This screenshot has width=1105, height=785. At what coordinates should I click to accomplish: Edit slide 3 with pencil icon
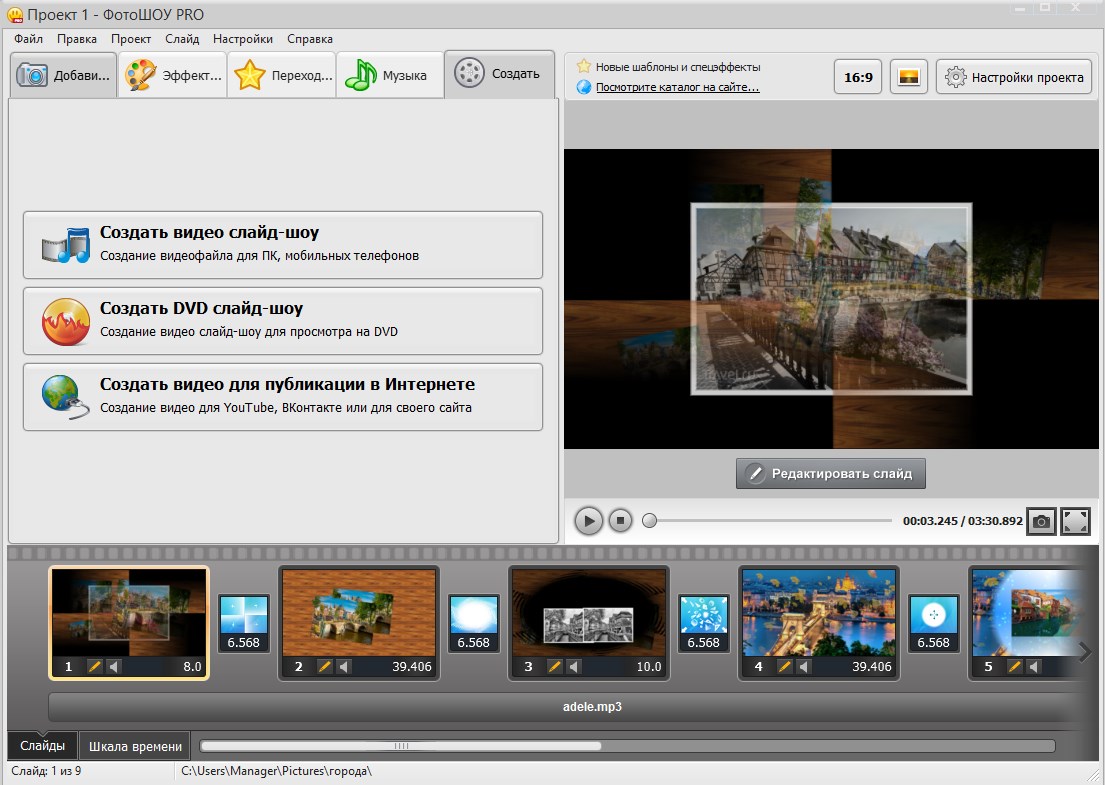click(555, 666)
